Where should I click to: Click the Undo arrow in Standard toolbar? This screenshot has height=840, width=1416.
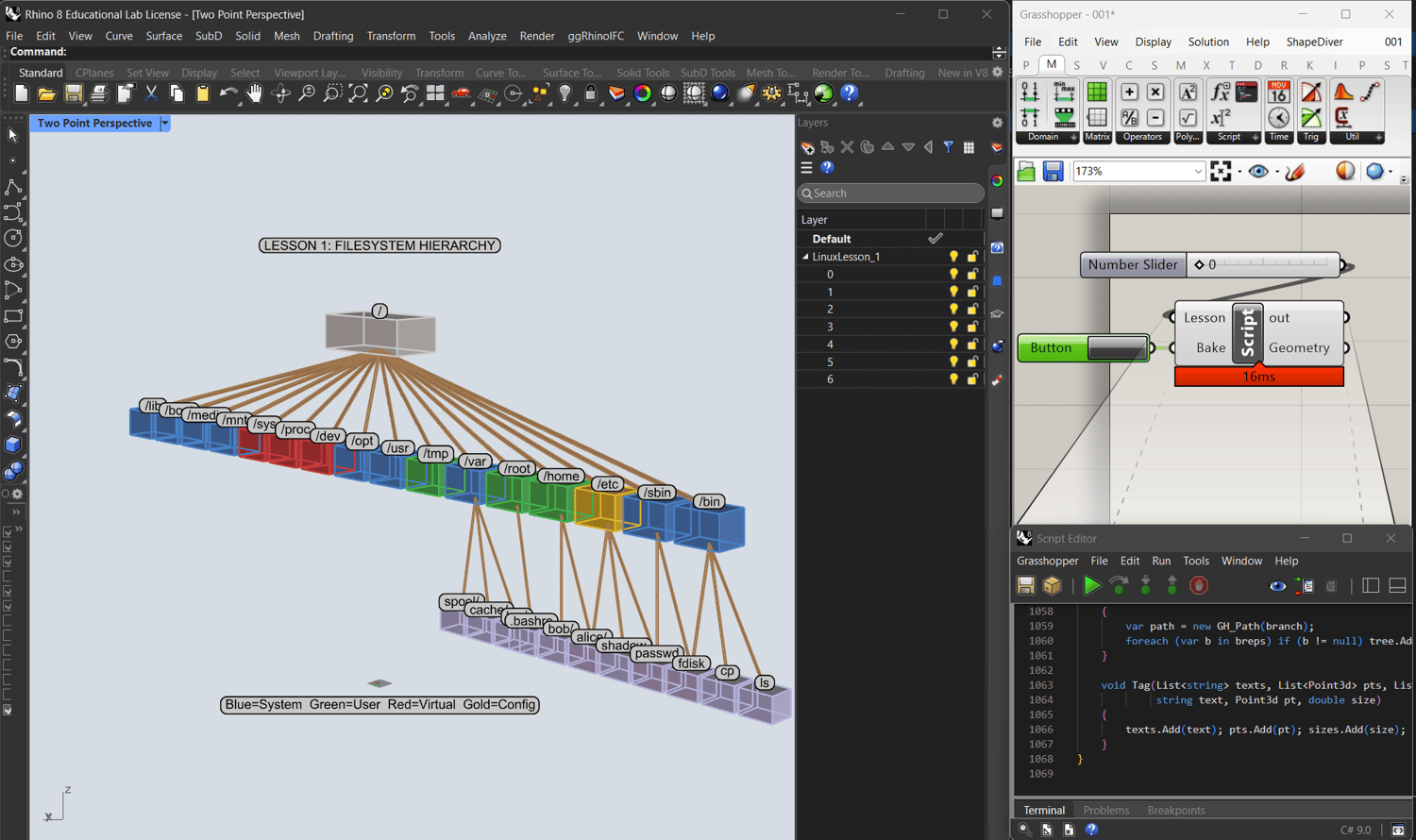pos(228,93)
